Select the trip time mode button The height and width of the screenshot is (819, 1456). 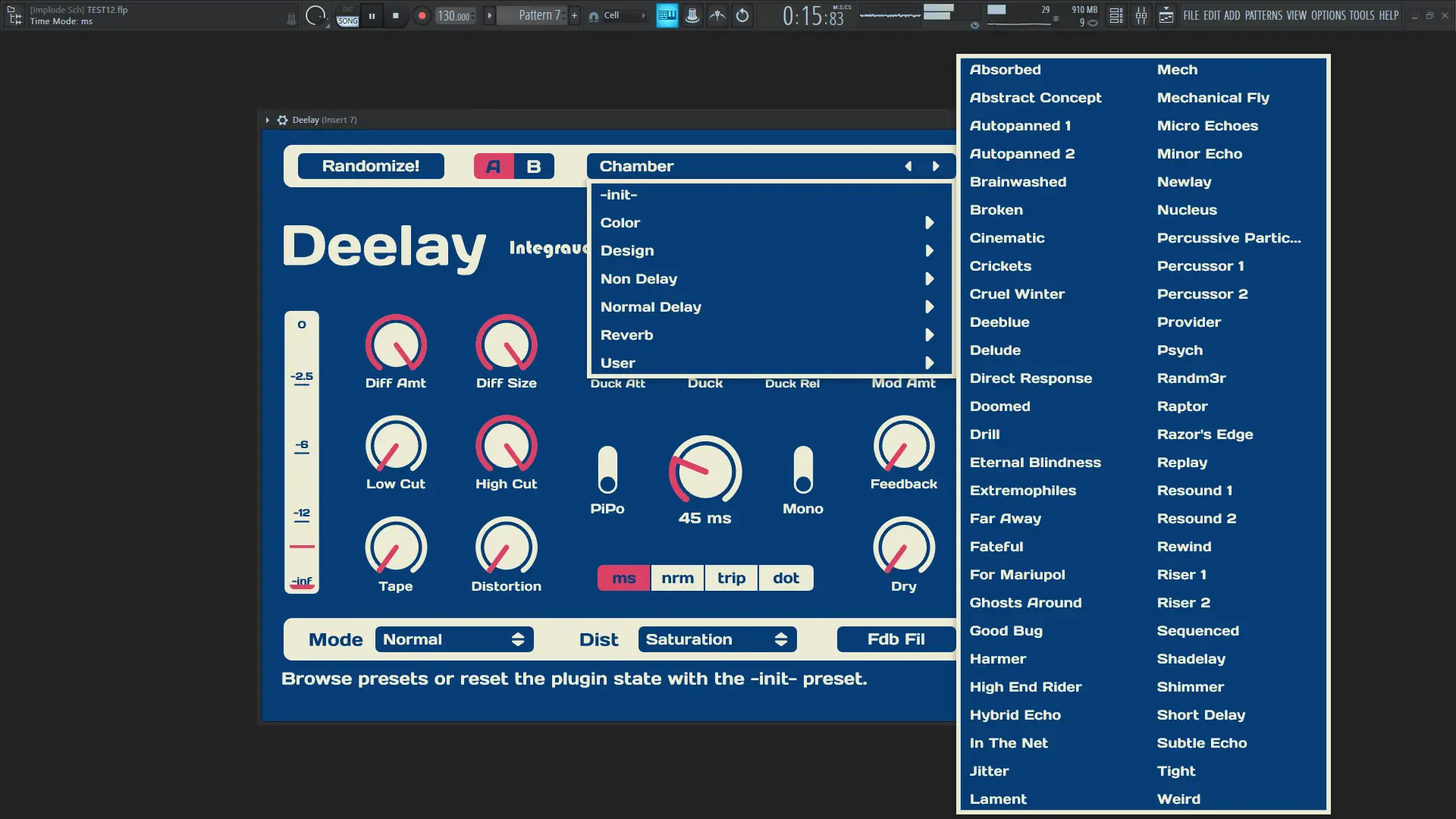[731, 578]
